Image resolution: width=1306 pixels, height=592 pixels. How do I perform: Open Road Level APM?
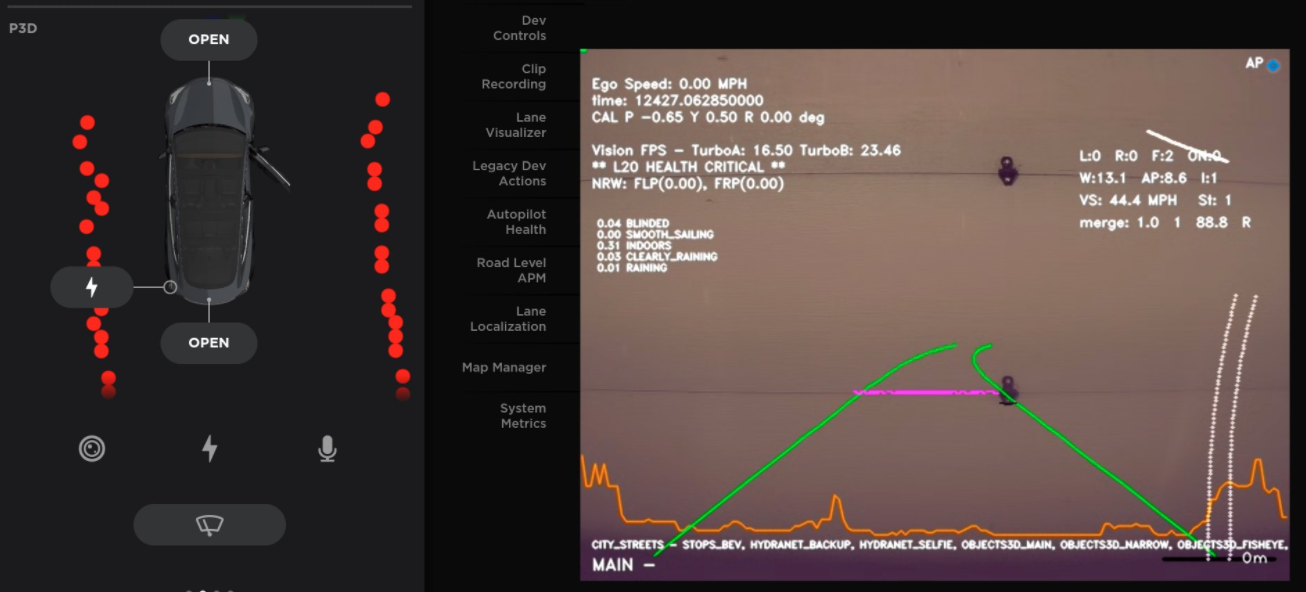(x=511, y=270)
